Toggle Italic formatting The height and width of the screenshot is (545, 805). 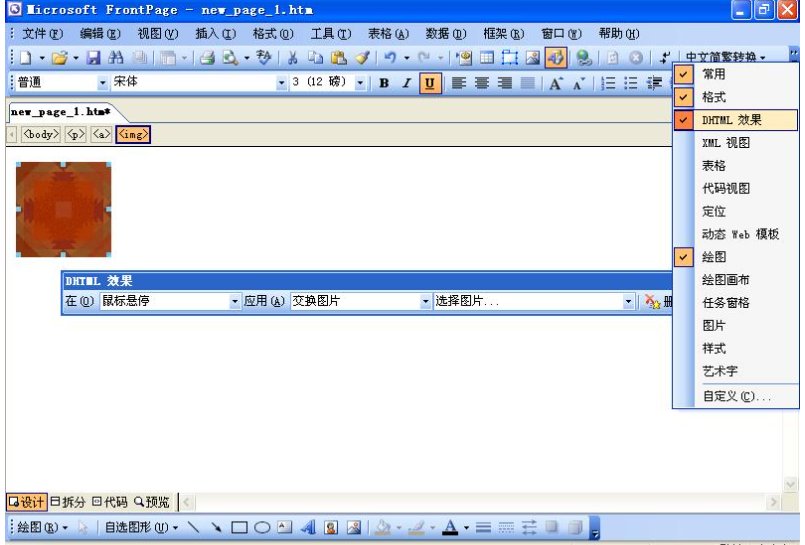pos(407,83)
